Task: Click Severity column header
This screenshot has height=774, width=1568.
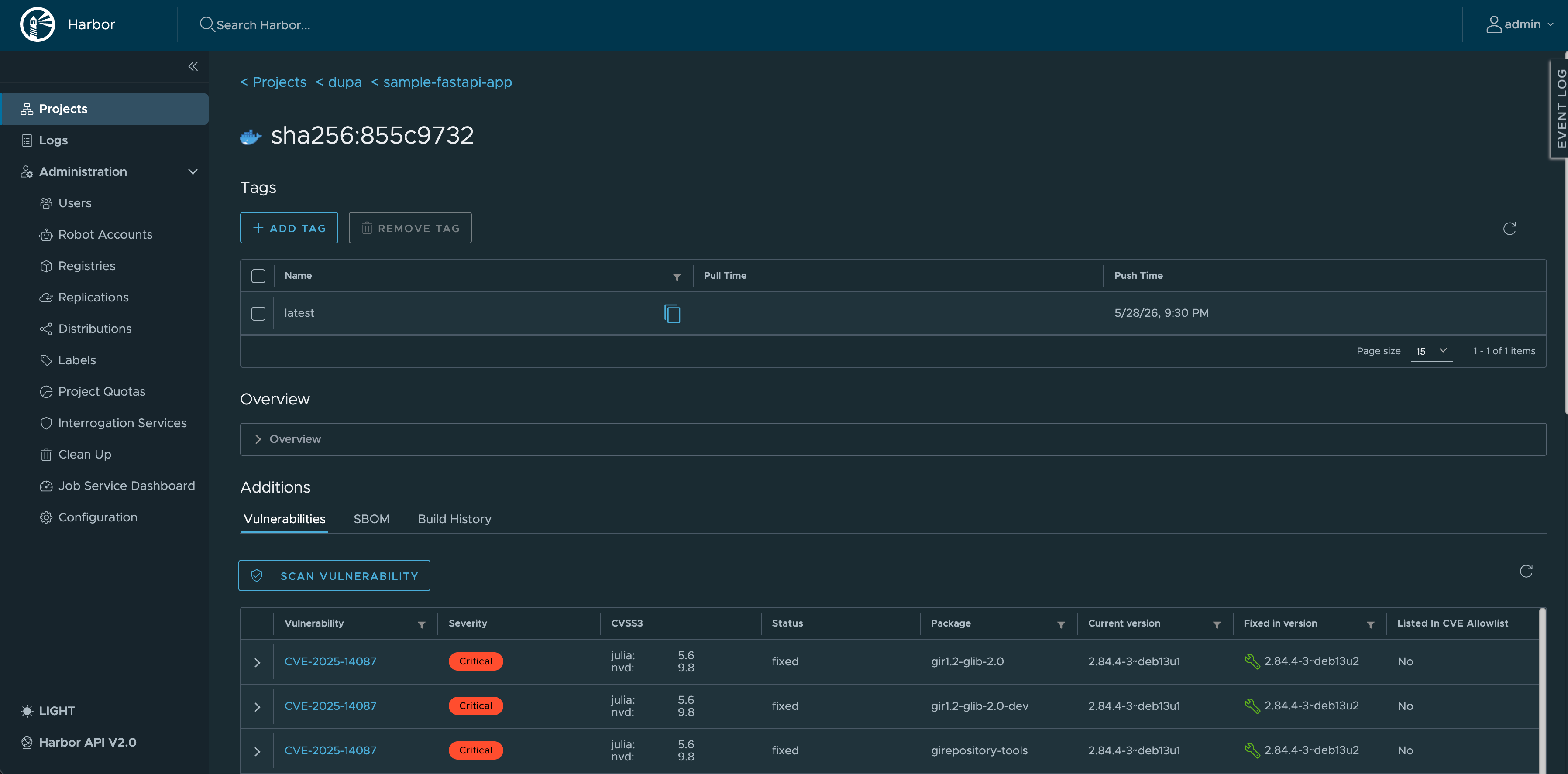Action: coord(468,623)
